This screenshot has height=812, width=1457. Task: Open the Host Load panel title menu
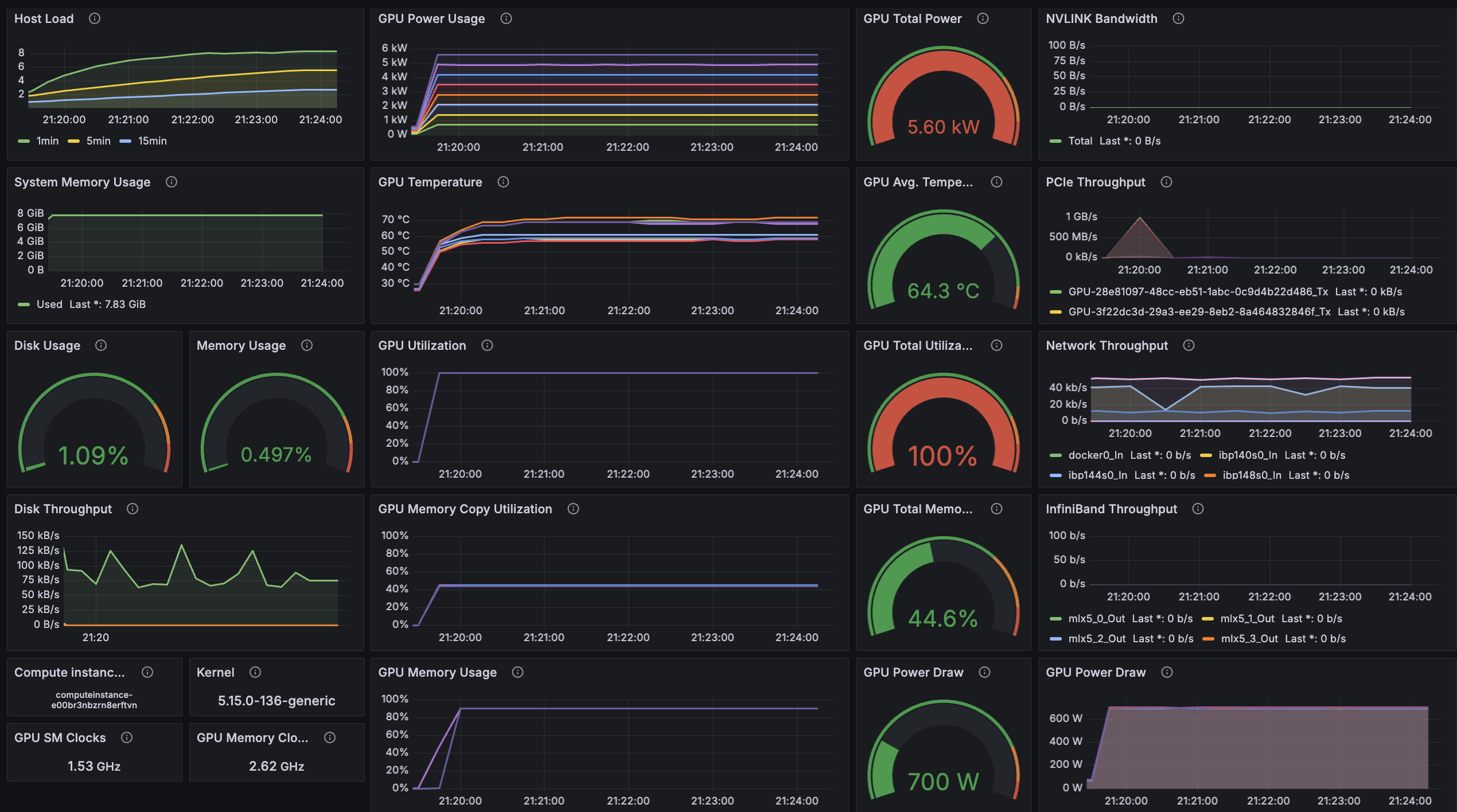44,18
